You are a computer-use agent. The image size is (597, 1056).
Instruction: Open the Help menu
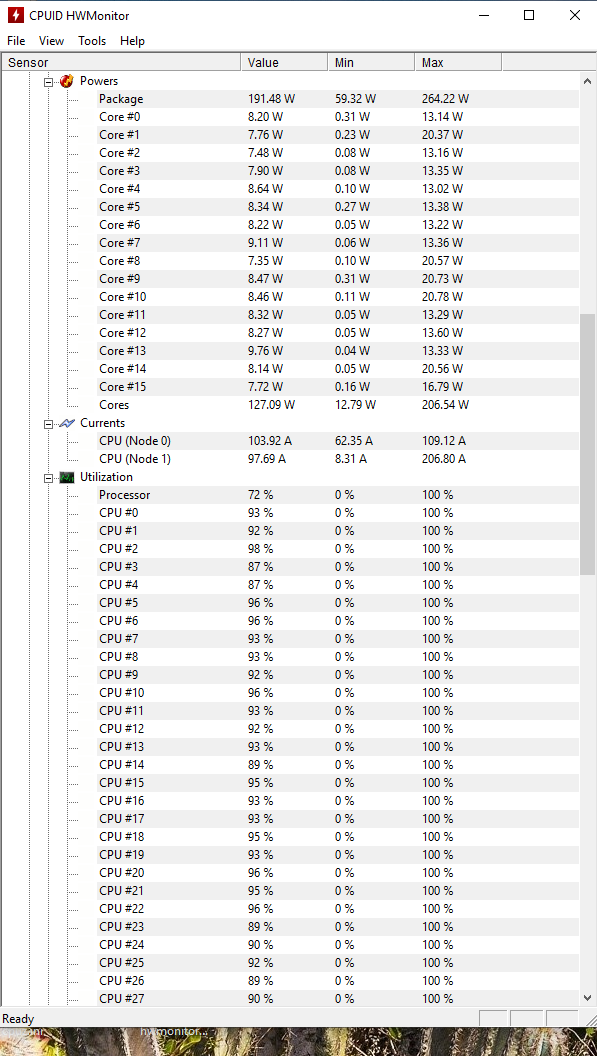[132, 41]
